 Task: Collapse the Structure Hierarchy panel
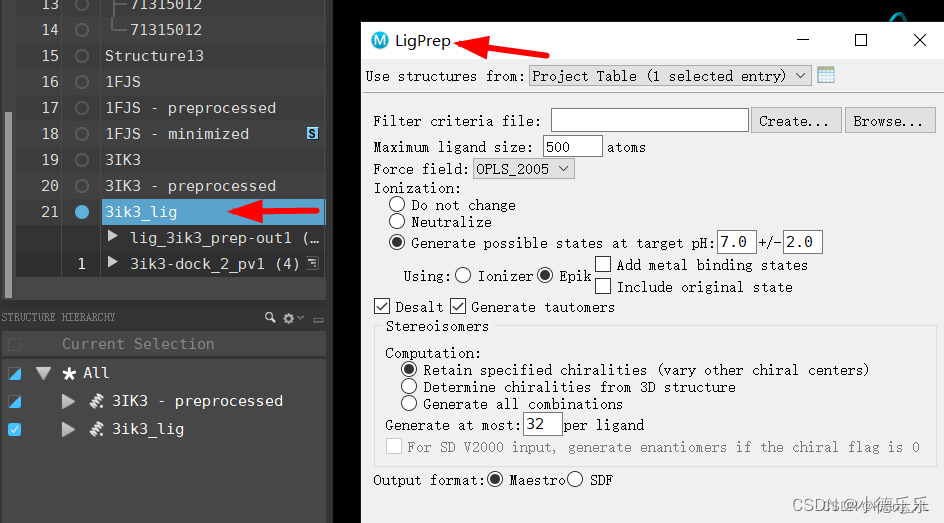pyautogui.click(x=318, y=320)
